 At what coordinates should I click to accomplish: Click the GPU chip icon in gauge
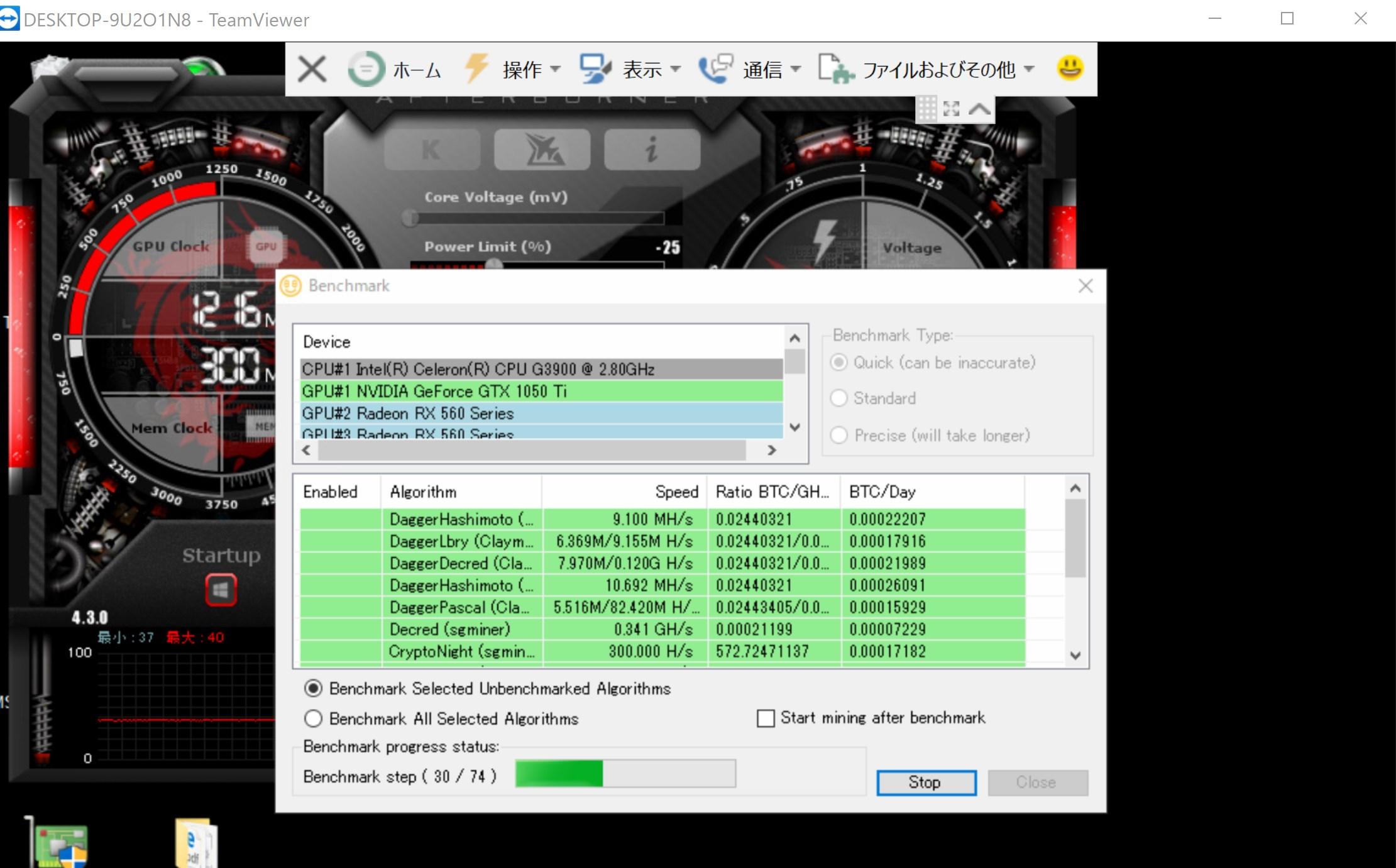click(x=265, y=246)
